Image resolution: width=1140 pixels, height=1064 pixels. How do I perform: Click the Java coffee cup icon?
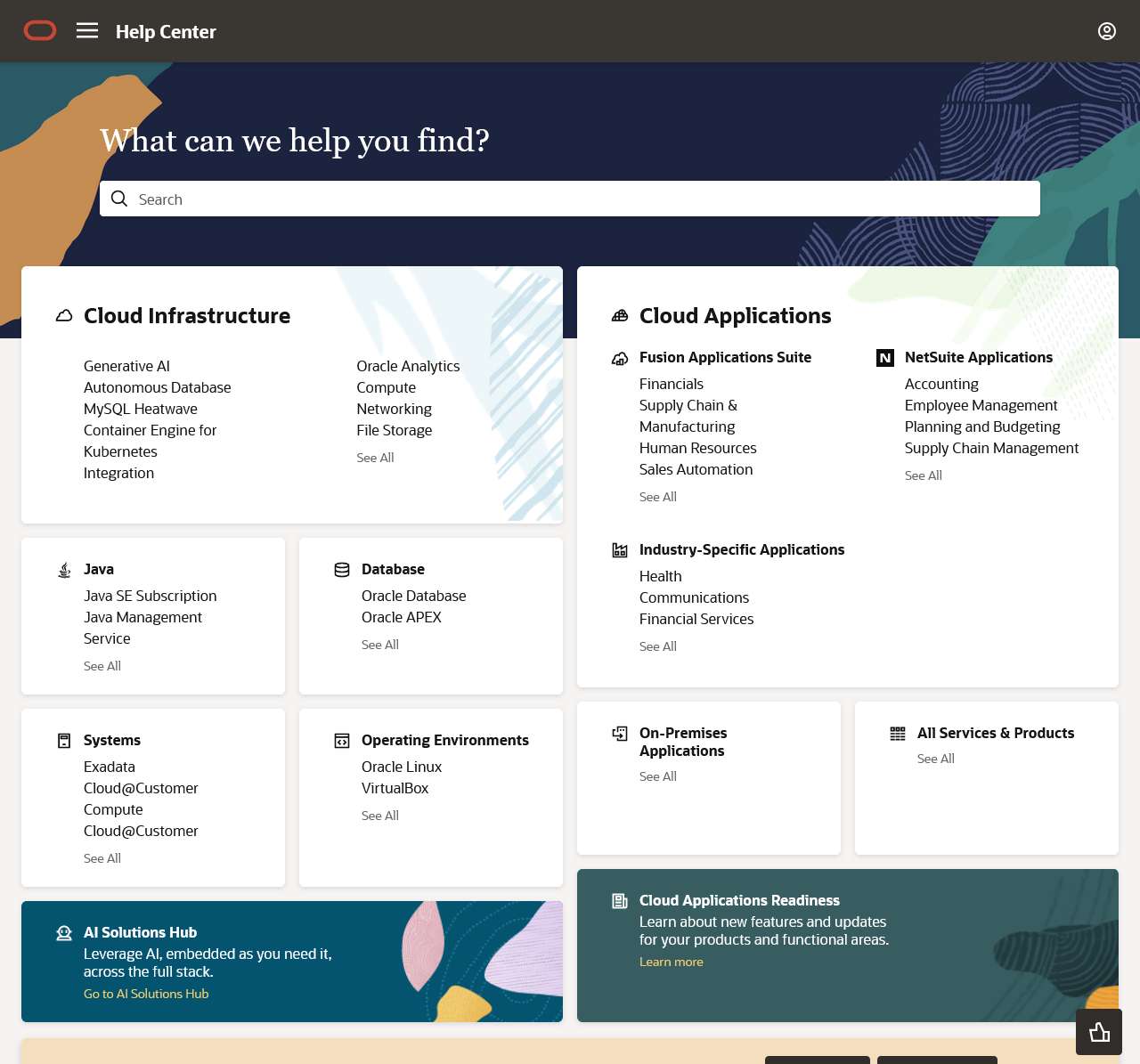pyautogui.click(x=64, y=570)
